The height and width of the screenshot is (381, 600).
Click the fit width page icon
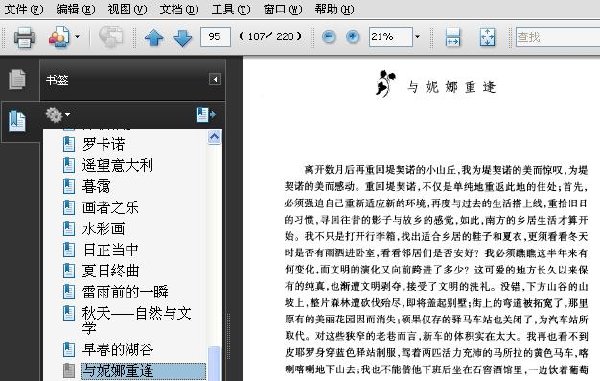coord(453,37)
